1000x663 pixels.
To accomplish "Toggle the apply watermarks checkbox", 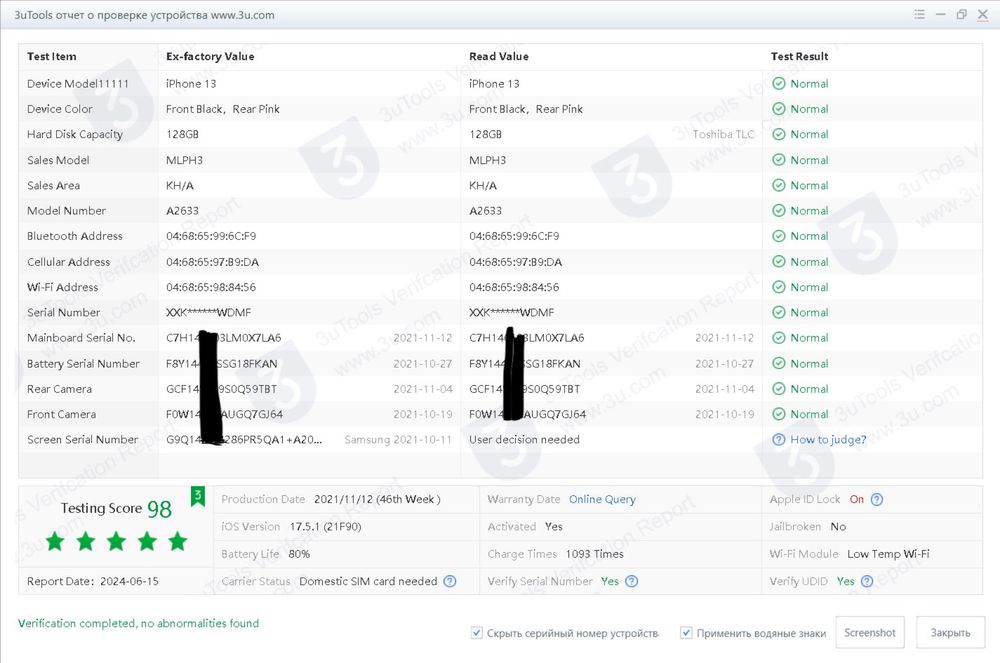I will point(686,632).
